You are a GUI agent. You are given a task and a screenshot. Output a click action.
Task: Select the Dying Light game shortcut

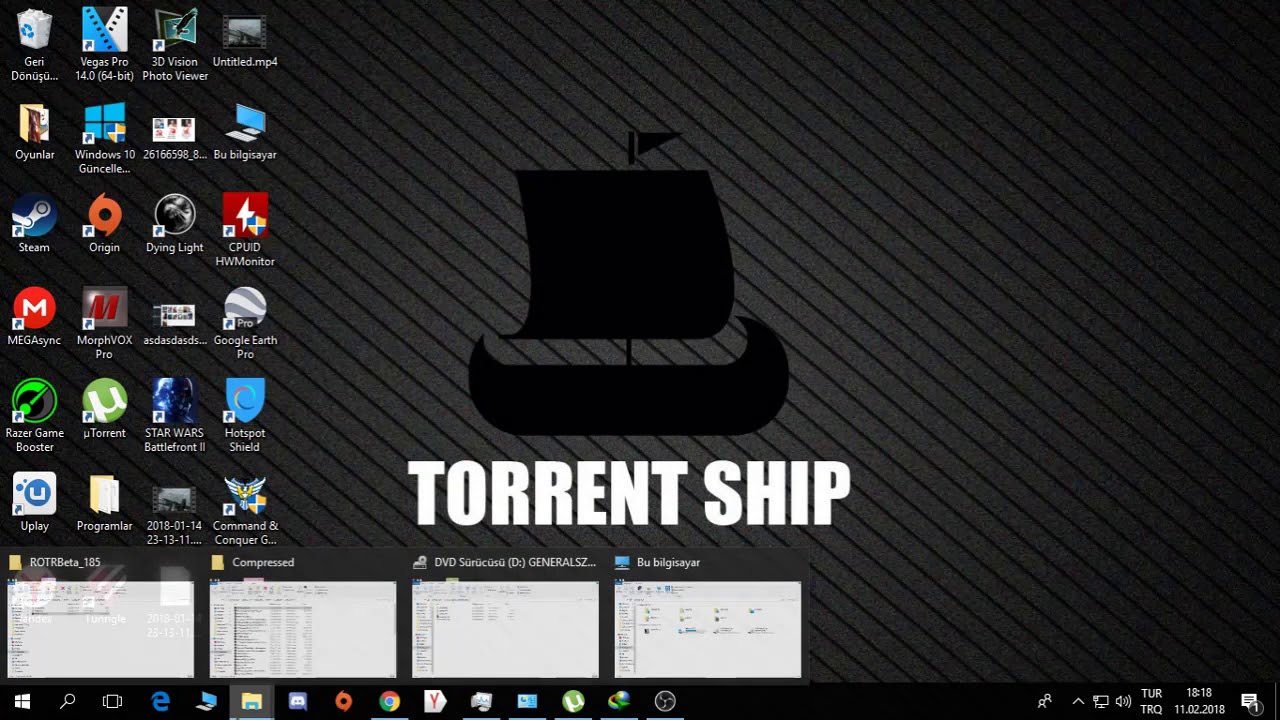click(175, 225)
